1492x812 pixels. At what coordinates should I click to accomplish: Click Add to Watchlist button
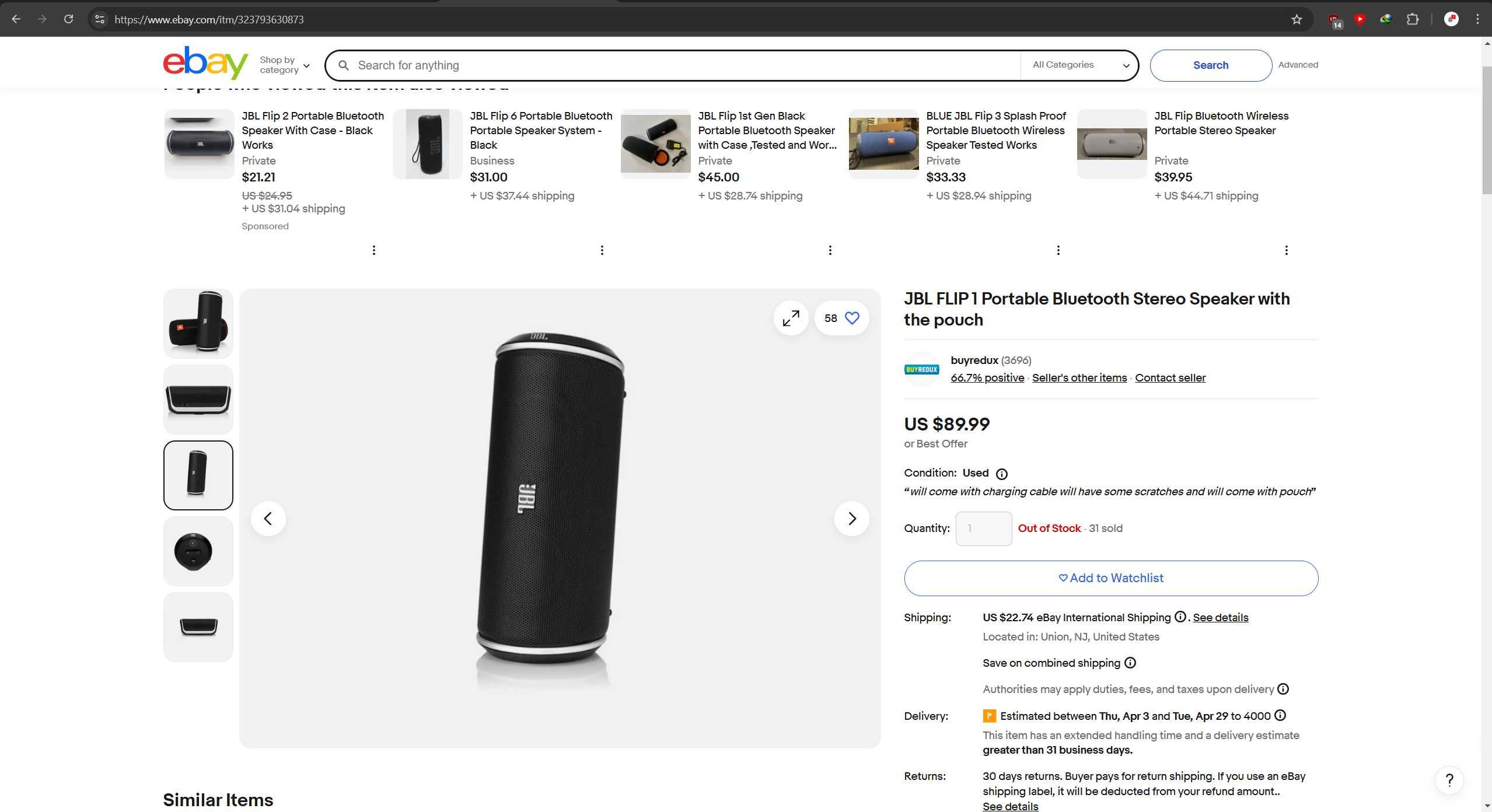coord(1111,578)
